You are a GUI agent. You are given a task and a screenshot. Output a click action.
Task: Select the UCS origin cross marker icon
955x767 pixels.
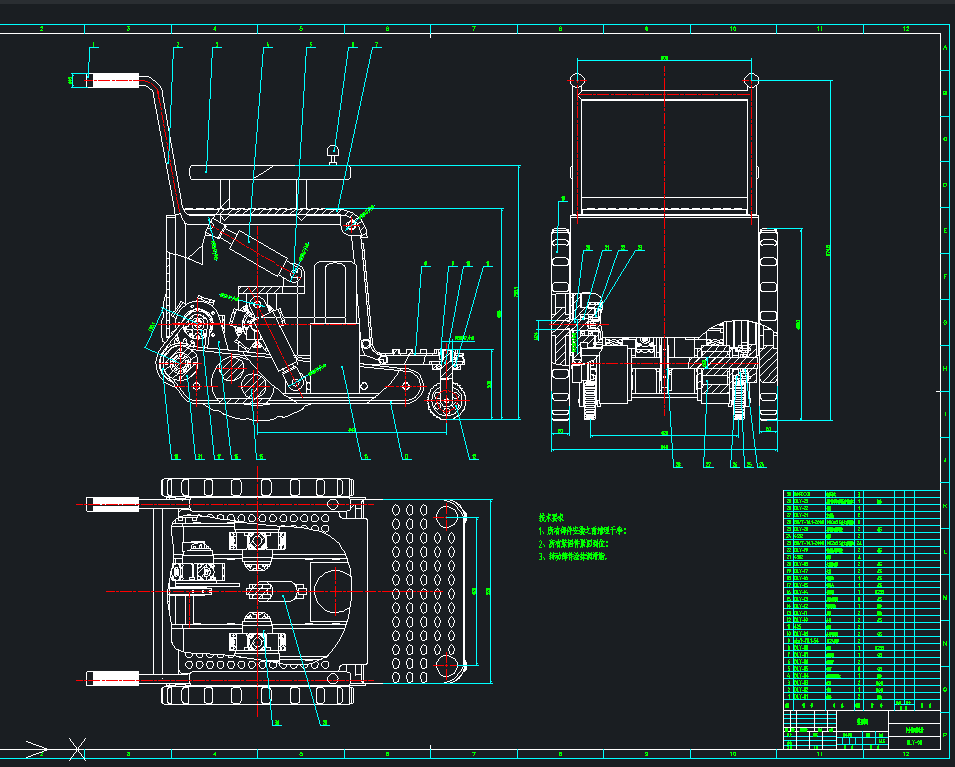(x=77, y=749)
